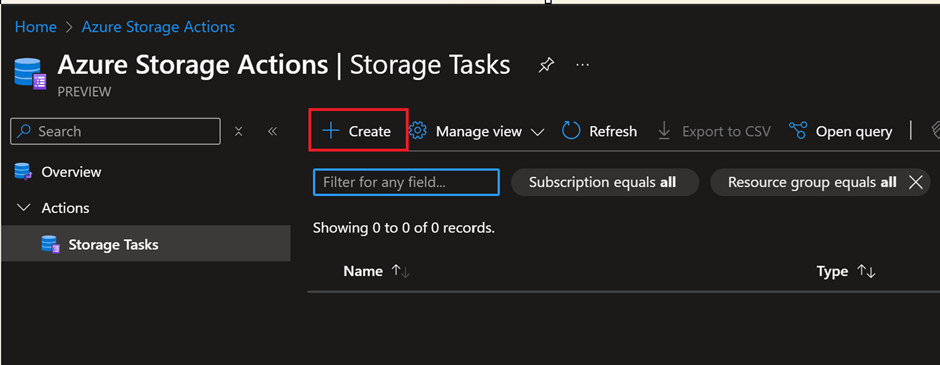This screenshot has height=365, width=940.
Task: Collapse the sidebar with double-chevron icon
Action: (x=272, y=131)
